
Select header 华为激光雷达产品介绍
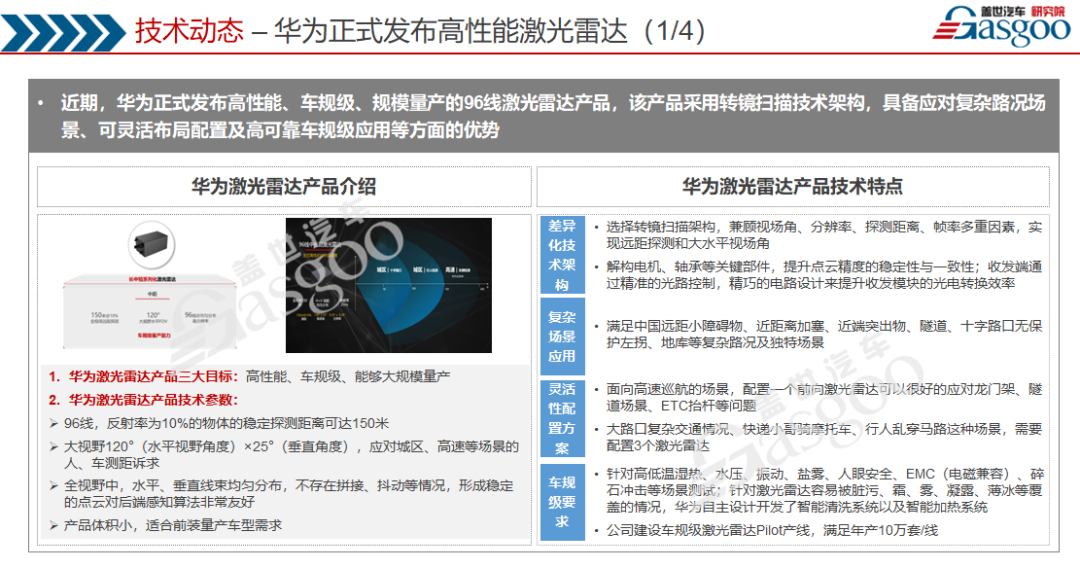pyautogui.click(x=284, y=187)
